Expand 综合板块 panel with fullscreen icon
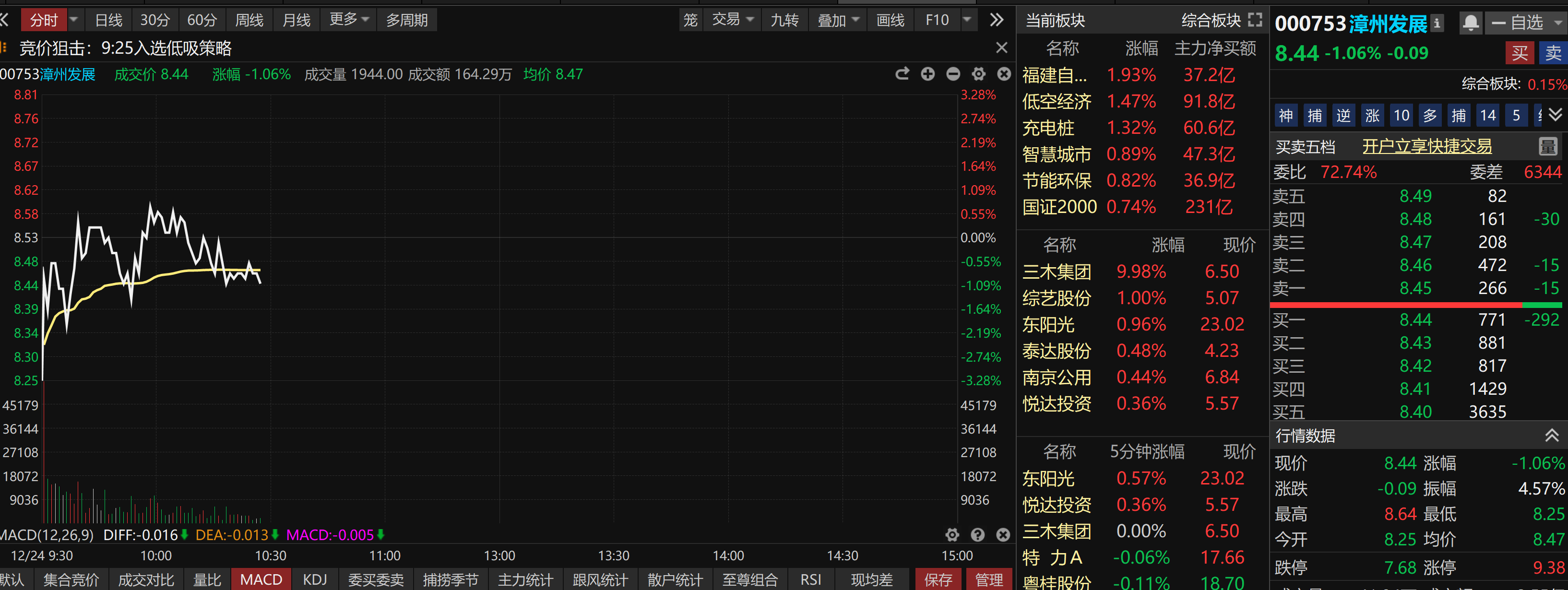Screen dimensions: 1568x590 click(1255, 20)
